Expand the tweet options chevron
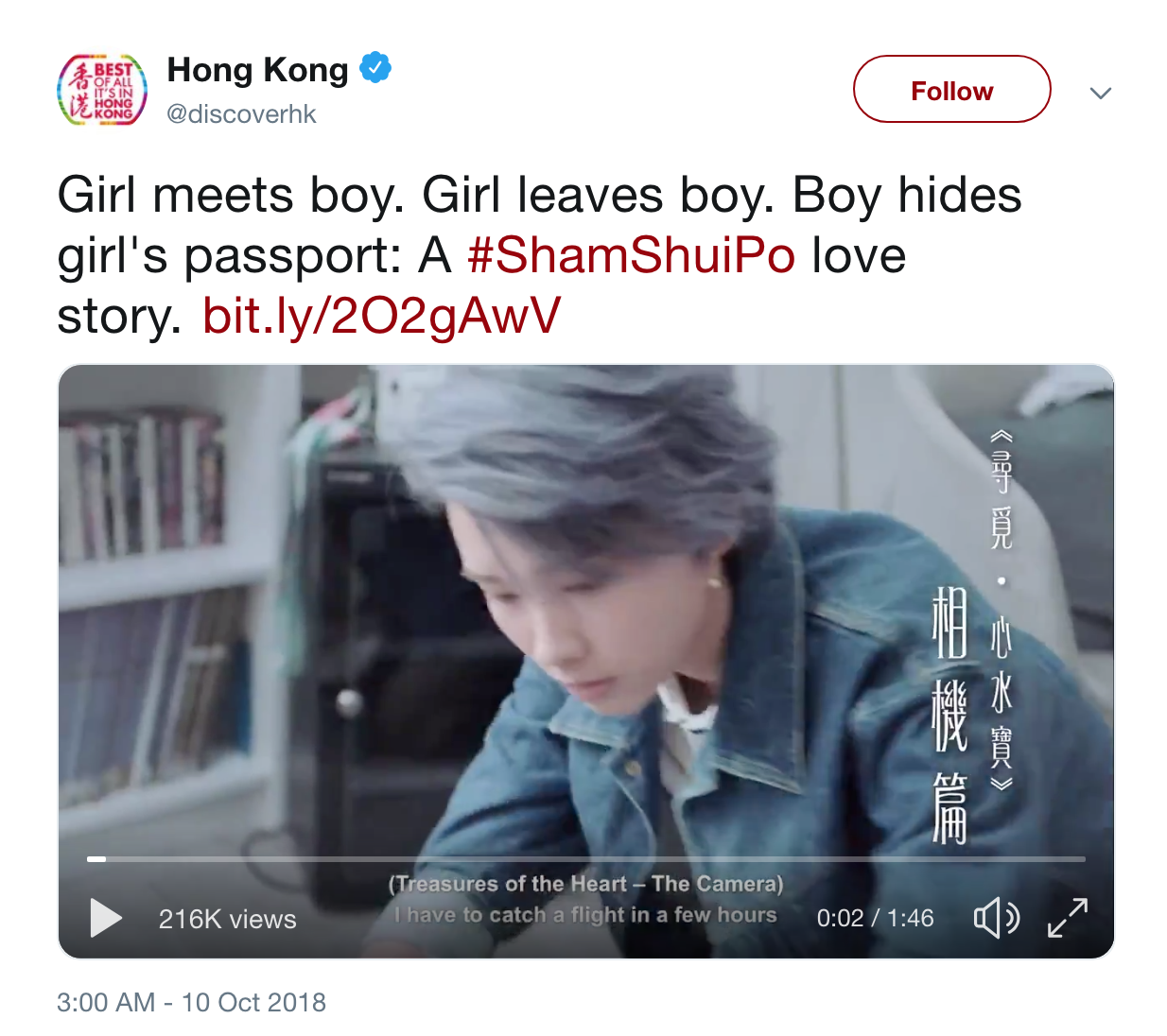Screen dimensions: 1167x1036 (1100, 93)
